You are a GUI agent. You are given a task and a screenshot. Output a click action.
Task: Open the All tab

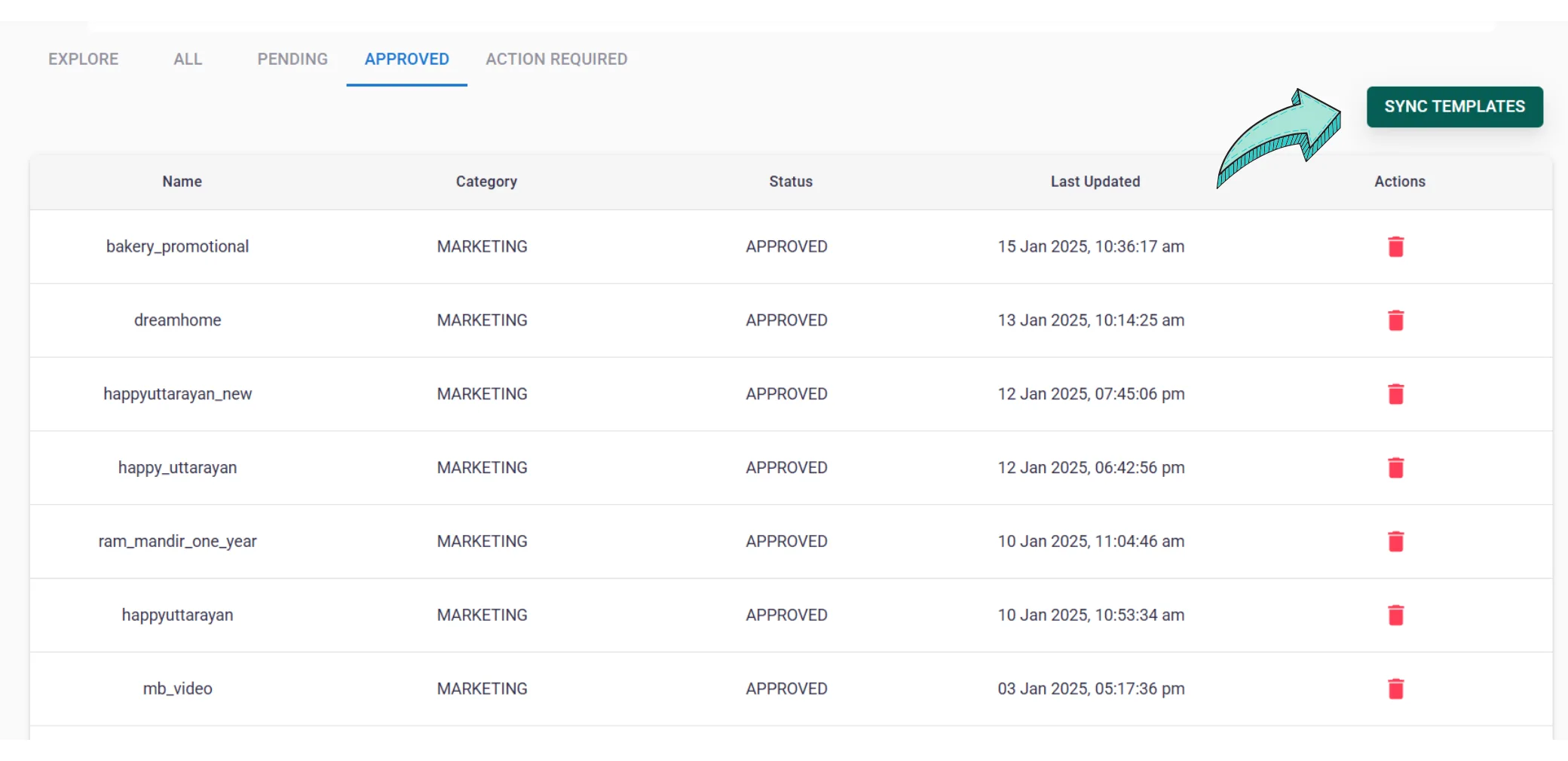[x=188, y=59]
